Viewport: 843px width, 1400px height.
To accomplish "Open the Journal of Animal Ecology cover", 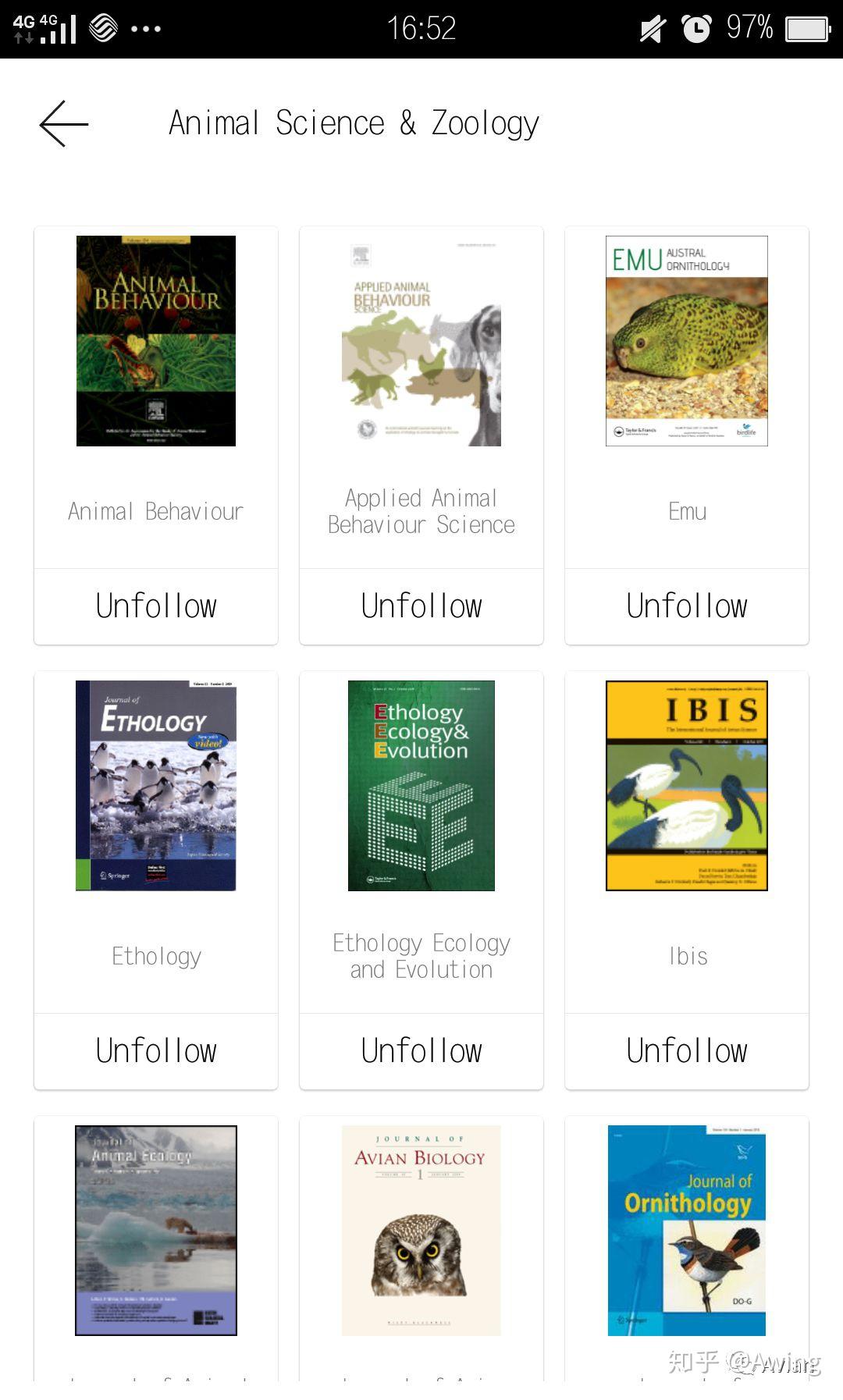I will point(156,1231).
